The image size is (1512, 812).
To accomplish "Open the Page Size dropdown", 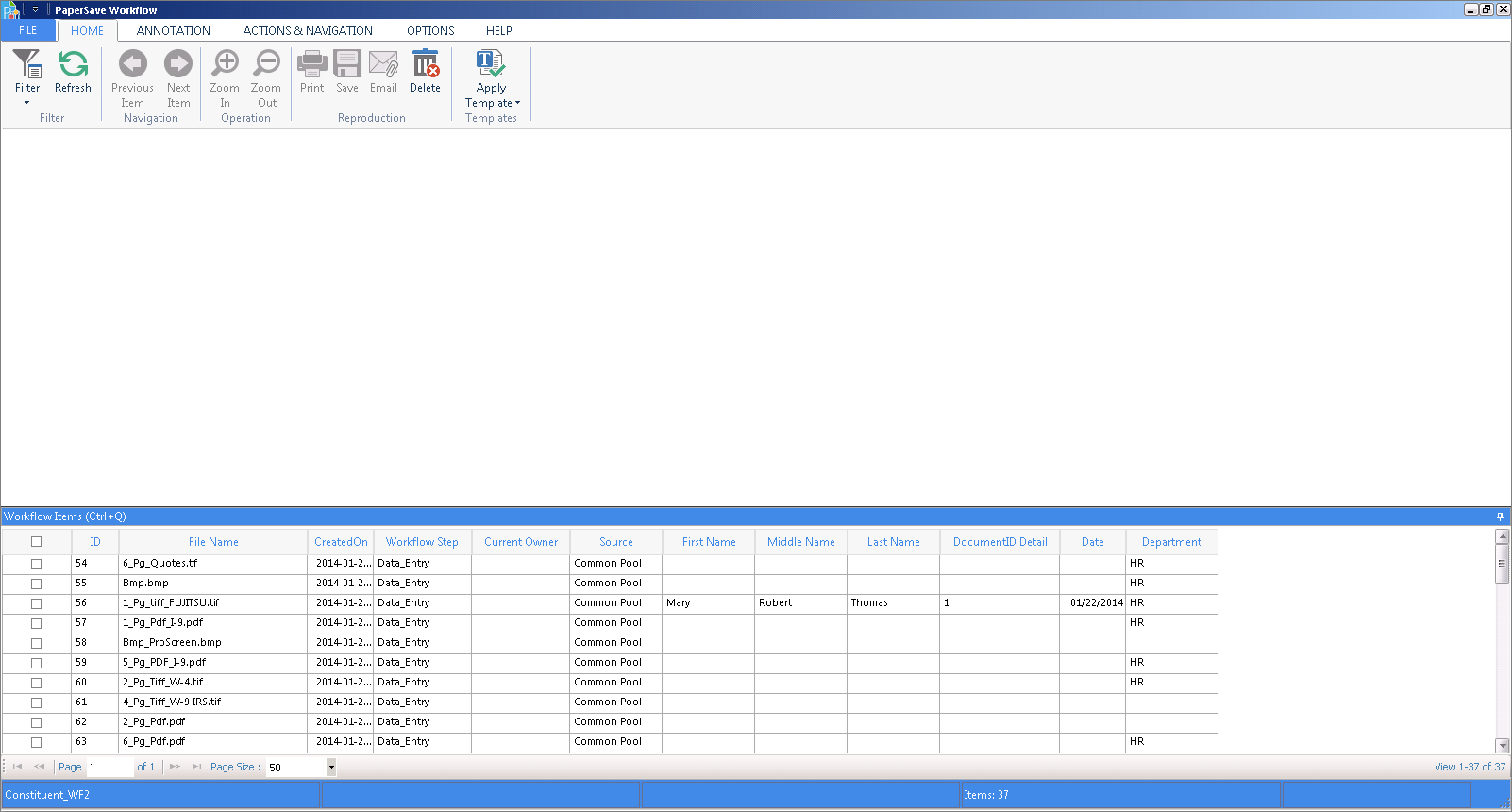I will pos(331,767).
